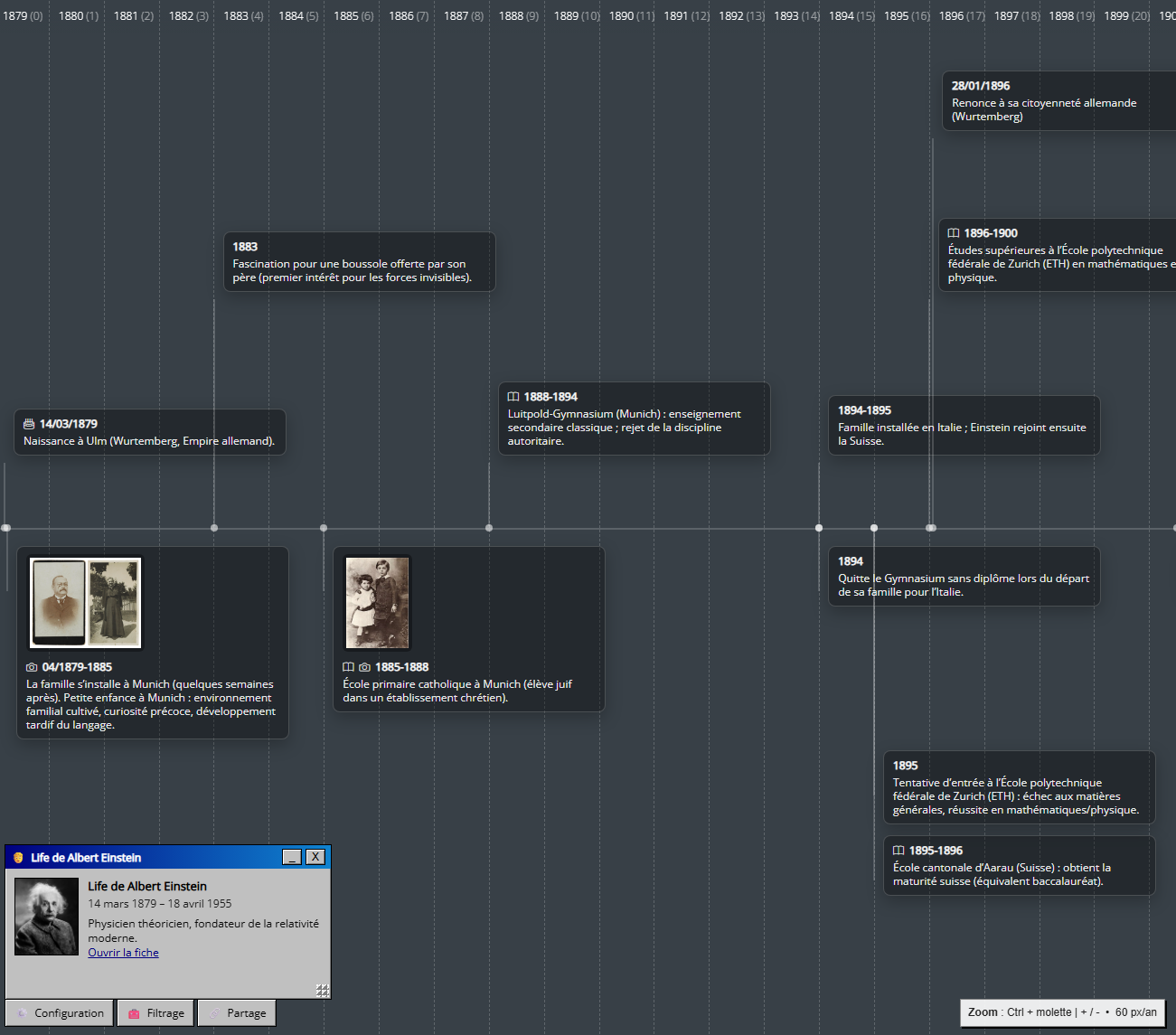Click the book icon on the 1896-1900 ETH card
1176x1035 pixels.
point(955,232)
